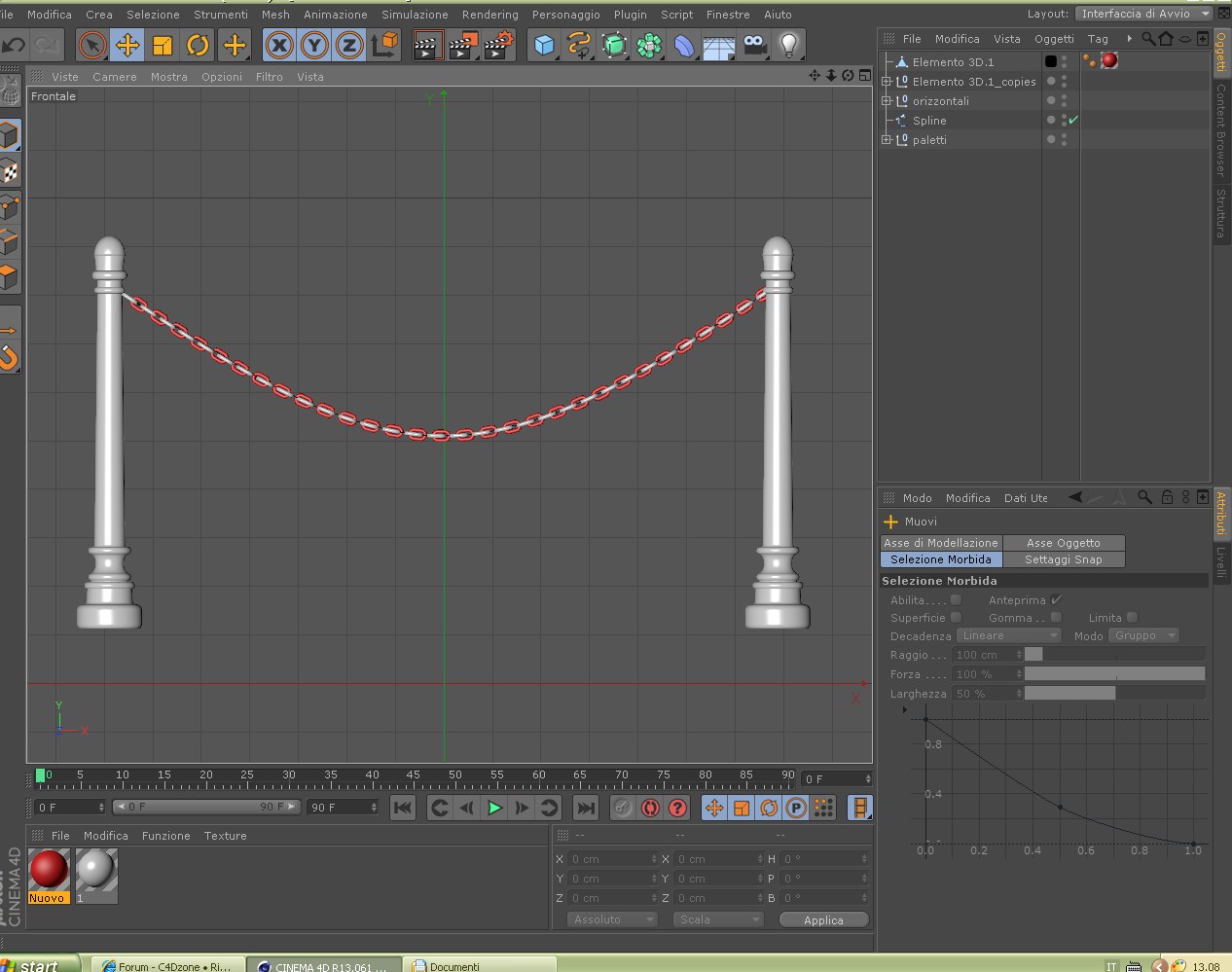Toggle parameter P keyframe button
1232x972 pixels.
tap(796, 808)
